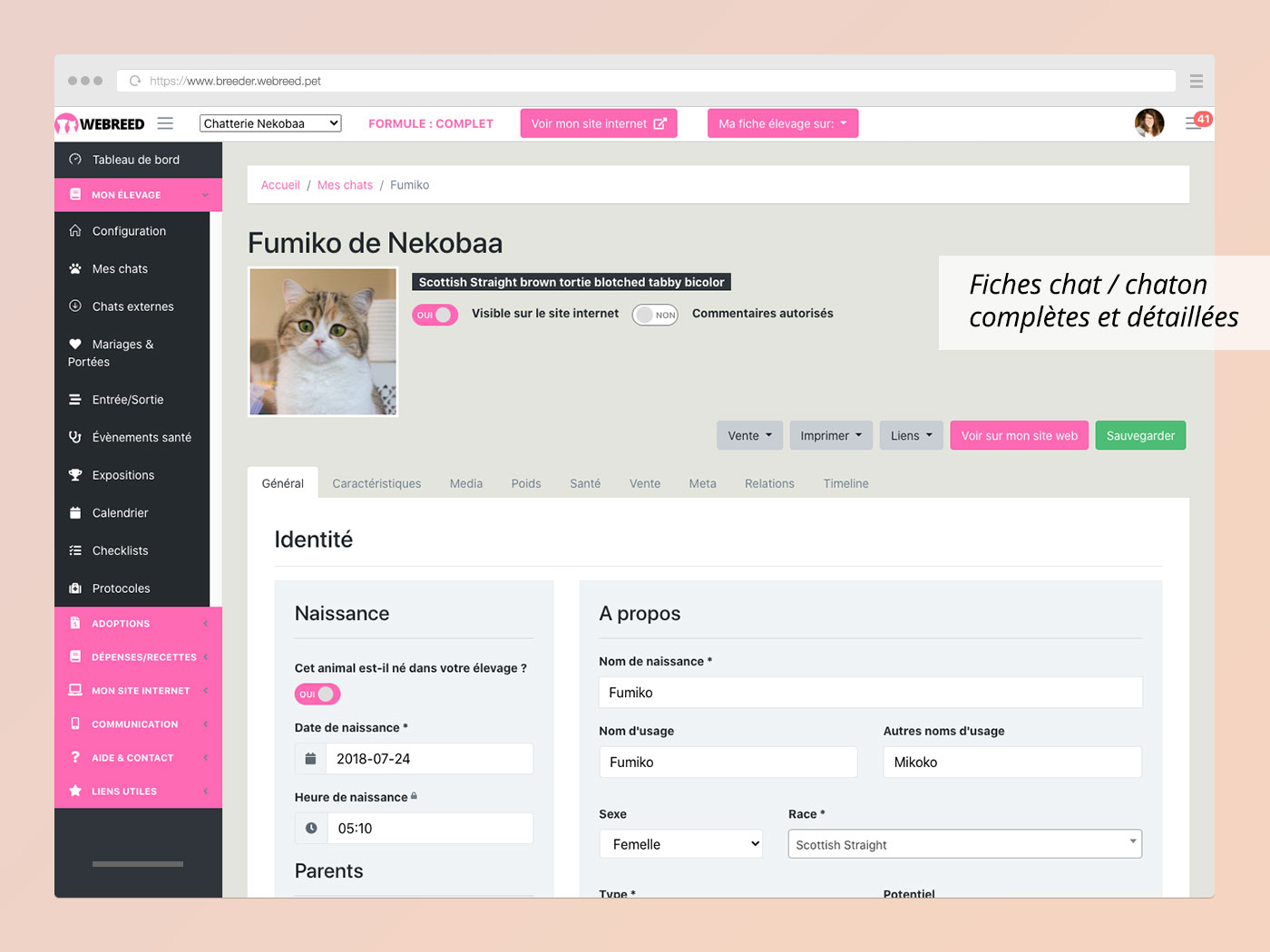The height and width of the screenshot is (952, 1270).
Task: Toggle the sidebar hamburger menu next to logo
Action: pos(165,123)
